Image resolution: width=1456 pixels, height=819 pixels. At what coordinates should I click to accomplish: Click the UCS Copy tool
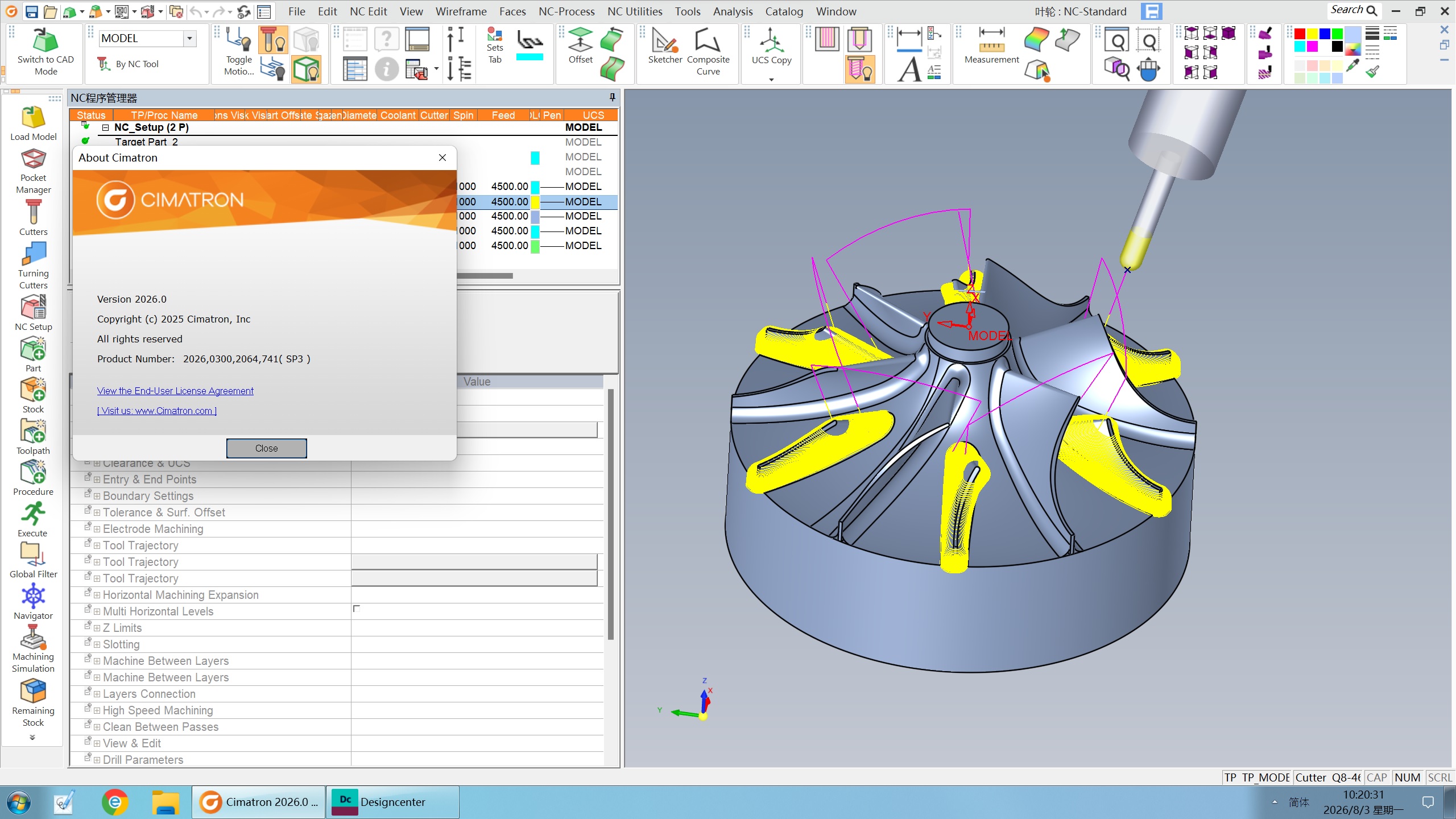(771, 47)
